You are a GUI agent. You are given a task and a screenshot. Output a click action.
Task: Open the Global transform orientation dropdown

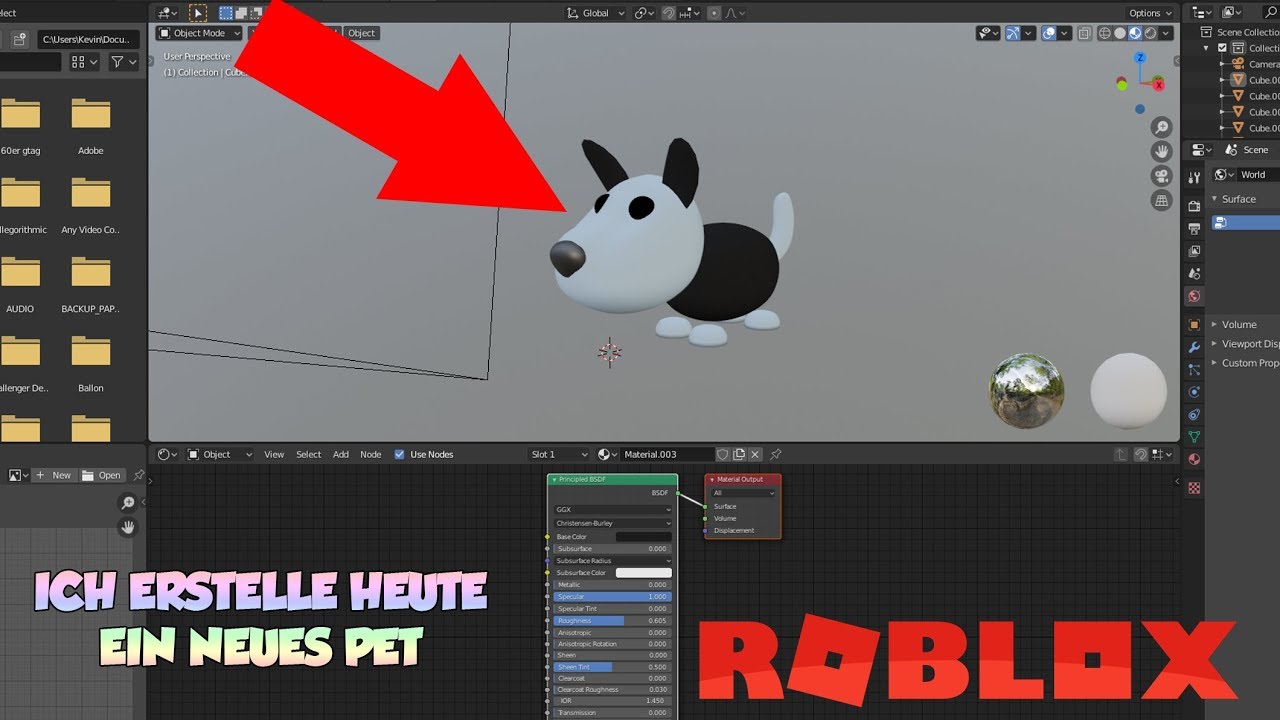595,13
